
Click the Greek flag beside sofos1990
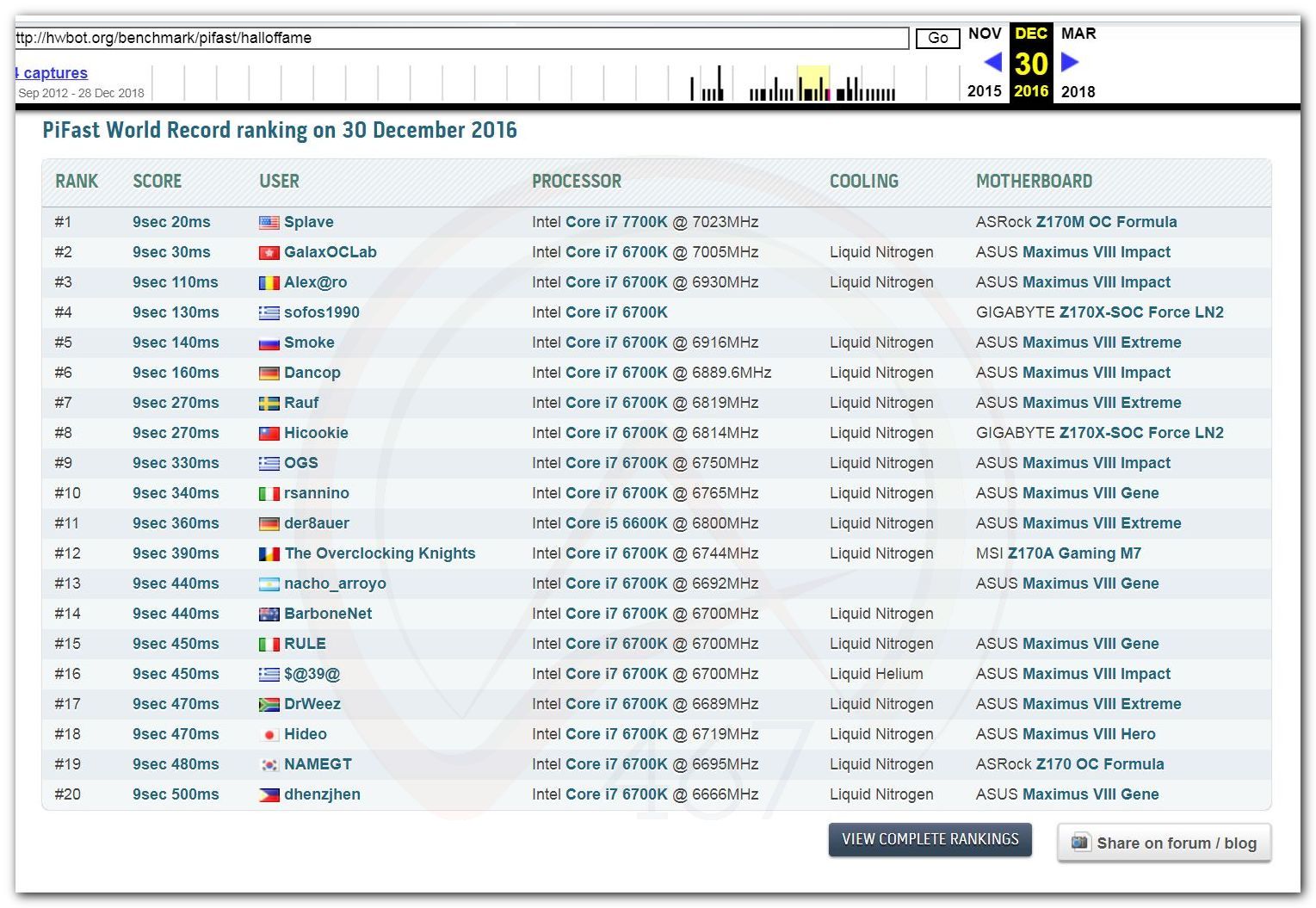coord(269,312)
